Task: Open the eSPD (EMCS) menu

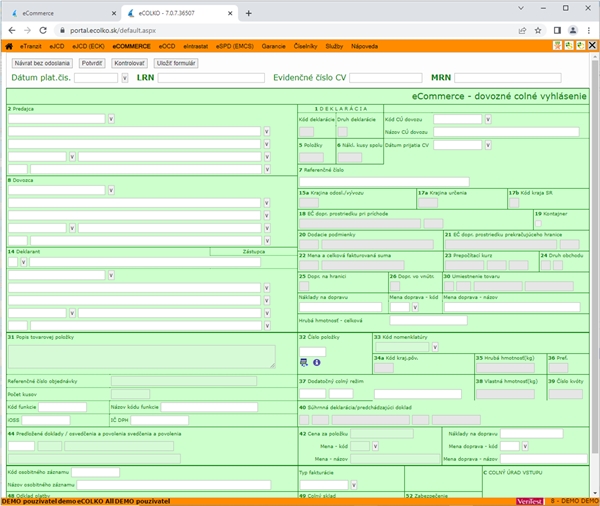Action: click(x=235, y=46)
